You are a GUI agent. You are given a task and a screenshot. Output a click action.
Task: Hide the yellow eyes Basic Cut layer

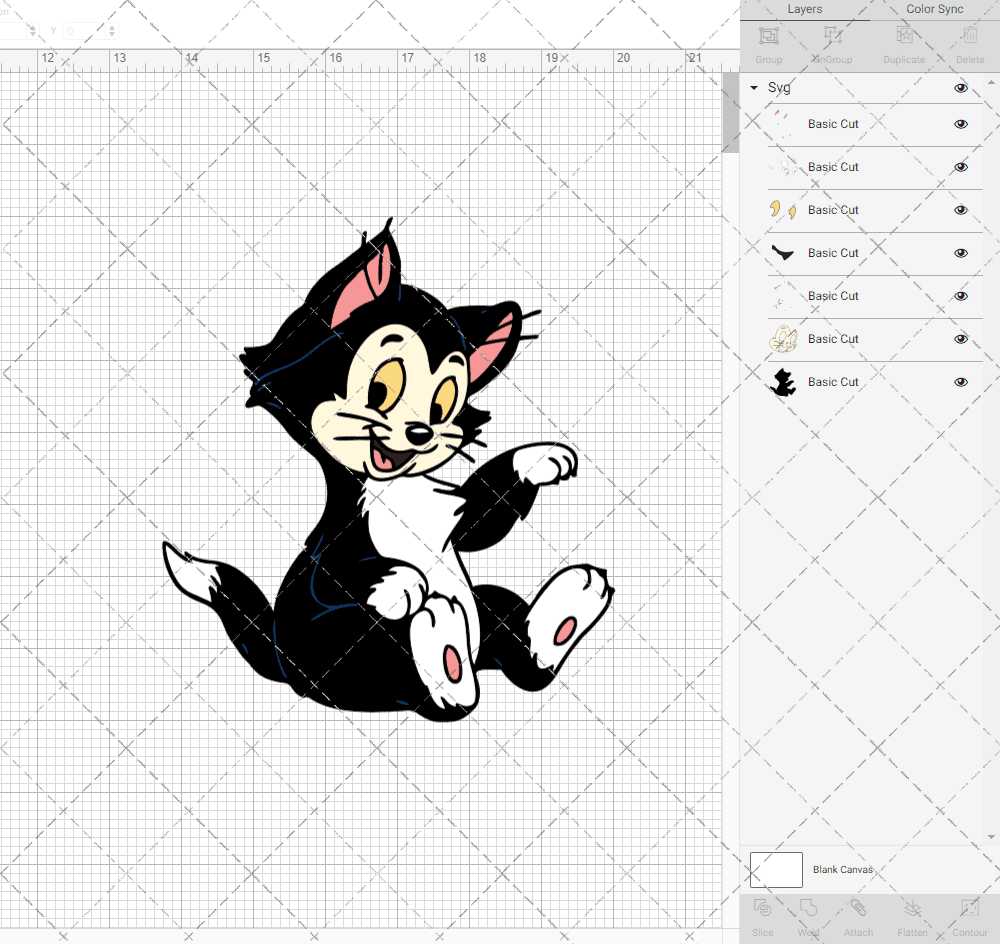(961, 210)
